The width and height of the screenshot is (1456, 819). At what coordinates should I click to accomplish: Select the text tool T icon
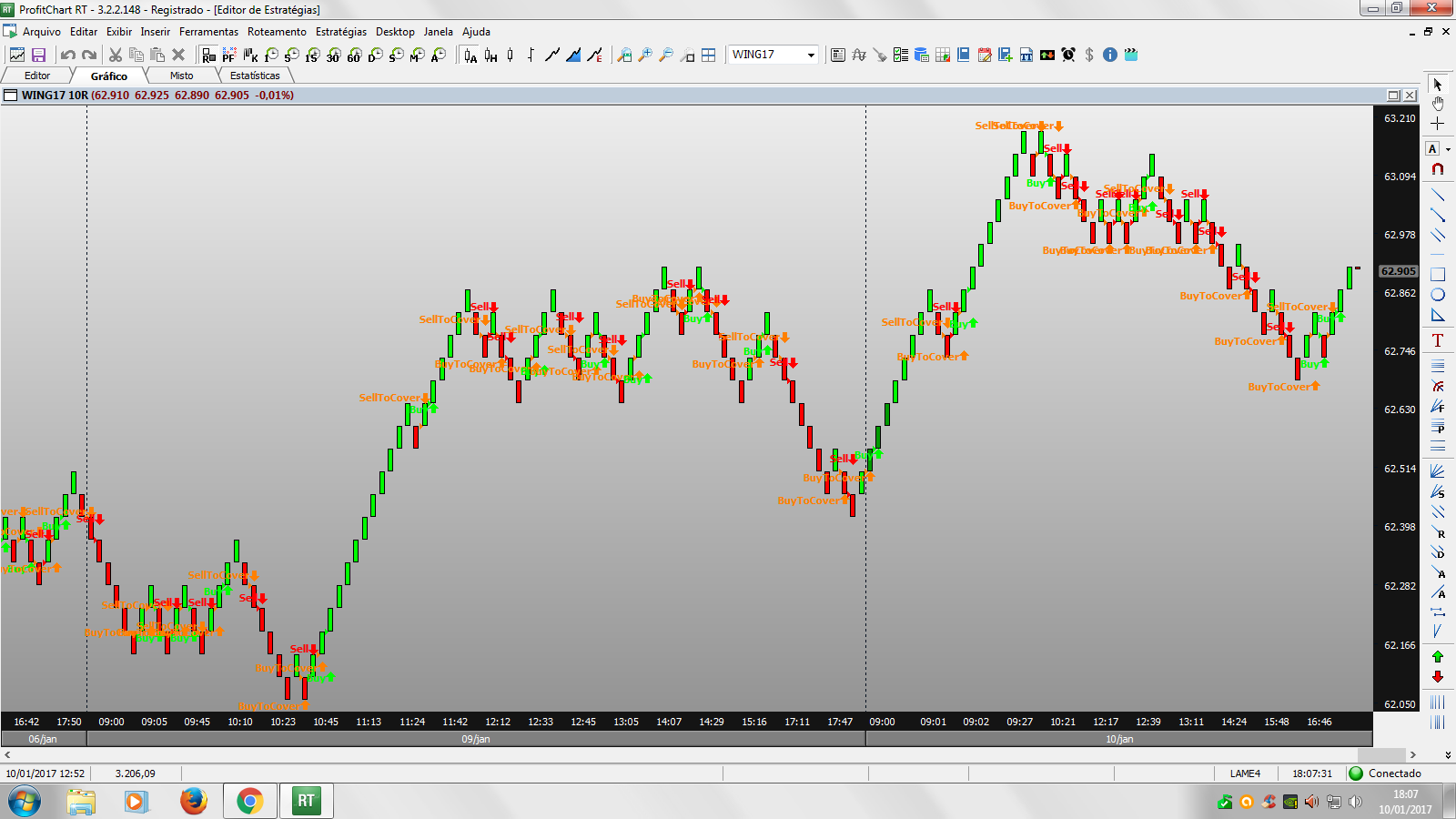pos(1438,340)
